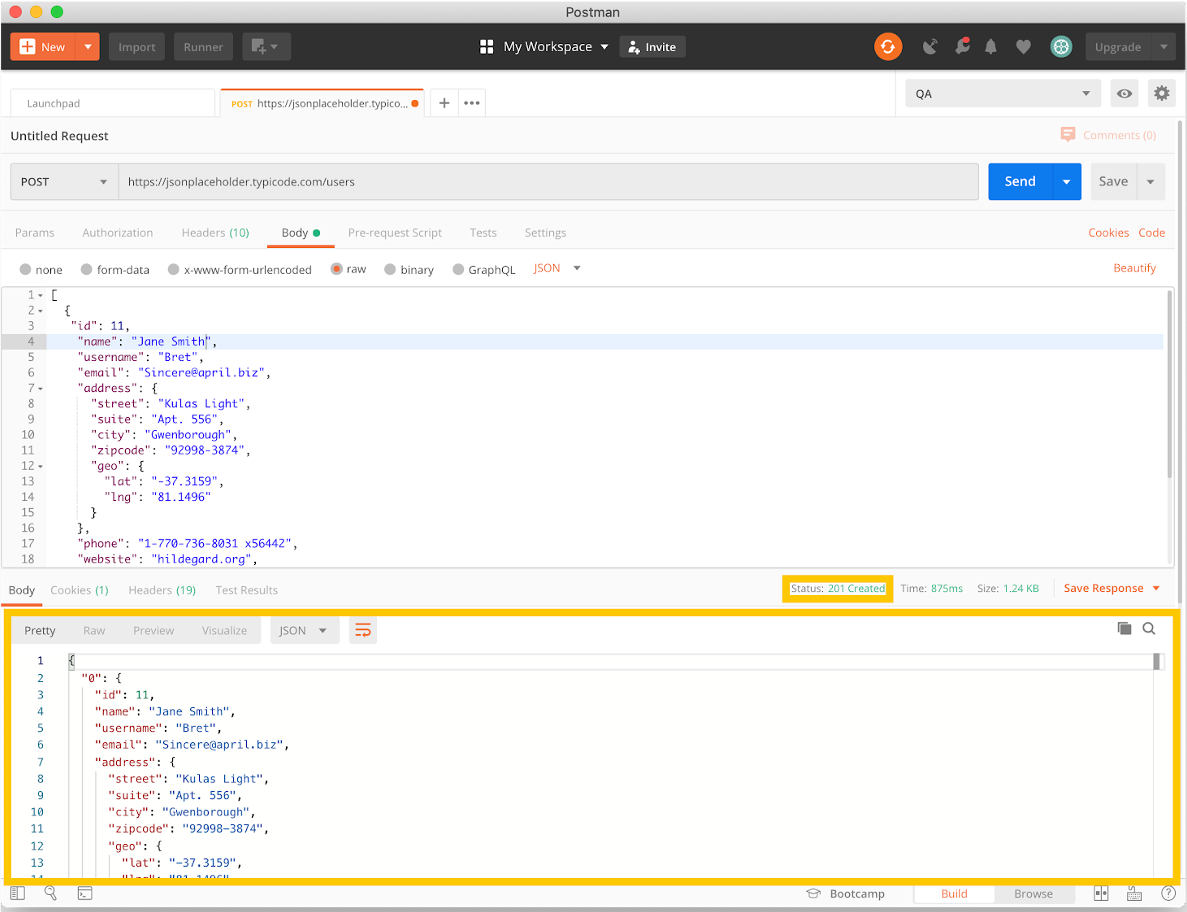Select the none body type radio
Screen dimensions: 1187x912
(x=25, y=269)
